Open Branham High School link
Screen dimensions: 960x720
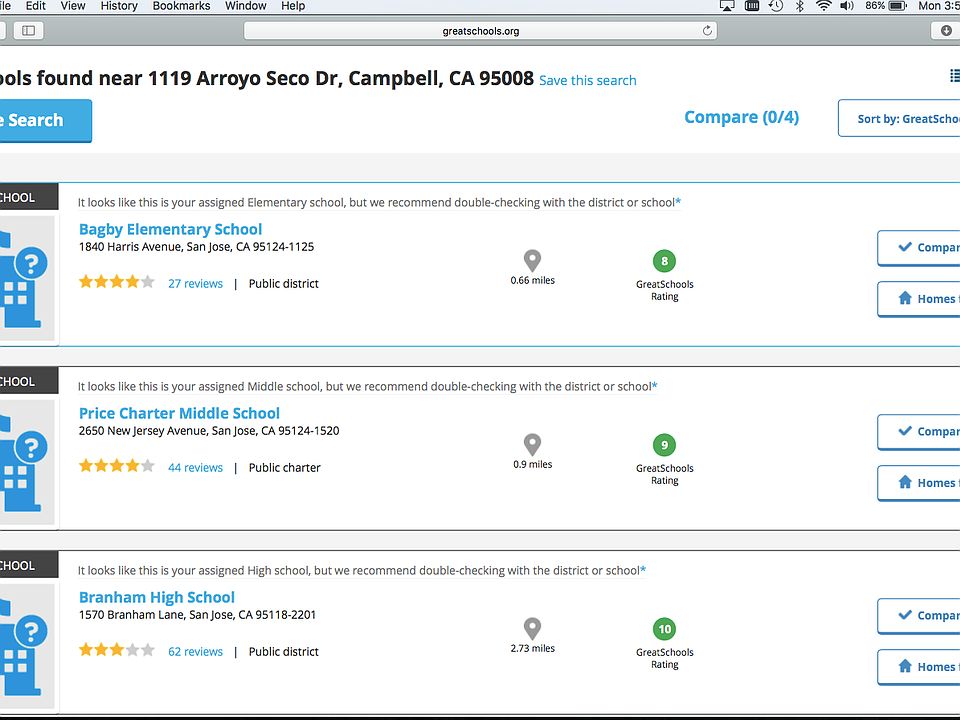157,598
